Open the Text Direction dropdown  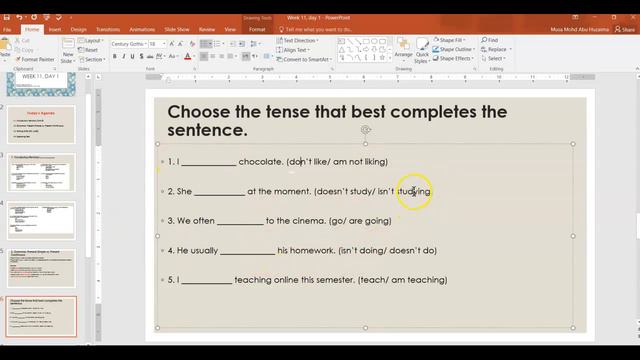point(298,40)
